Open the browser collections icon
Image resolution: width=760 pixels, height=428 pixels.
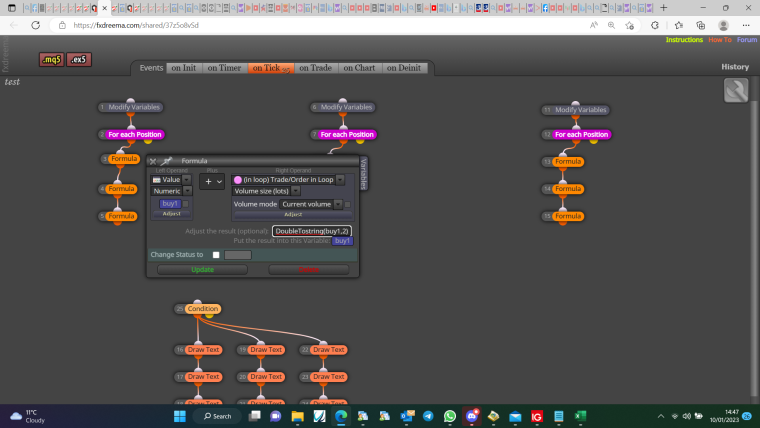700,25
